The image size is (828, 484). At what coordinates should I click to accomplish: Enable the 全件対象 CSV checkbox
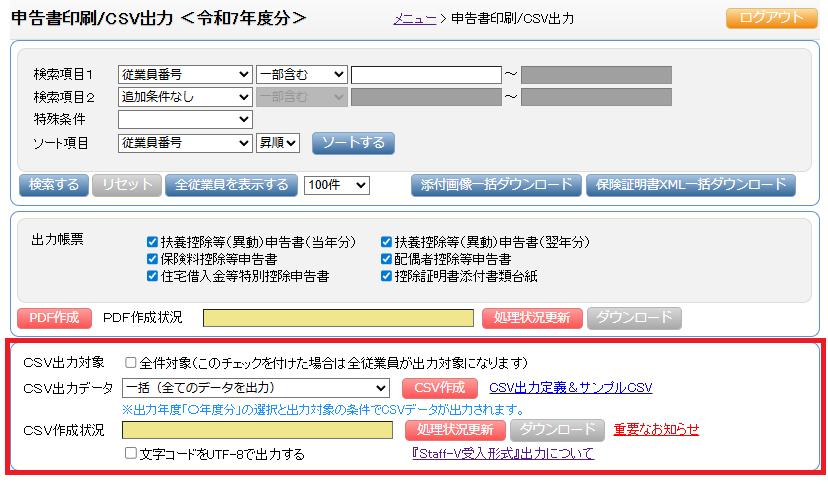tap(131, 363)
